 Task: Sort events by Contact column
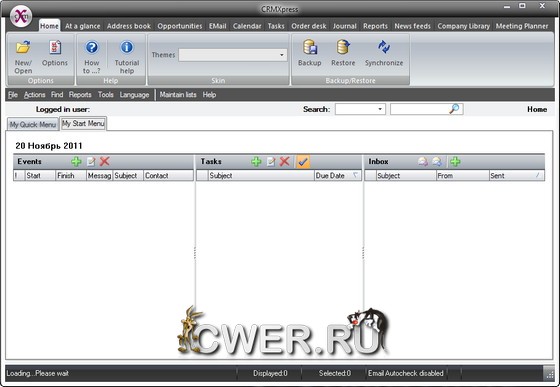[168, 176]
